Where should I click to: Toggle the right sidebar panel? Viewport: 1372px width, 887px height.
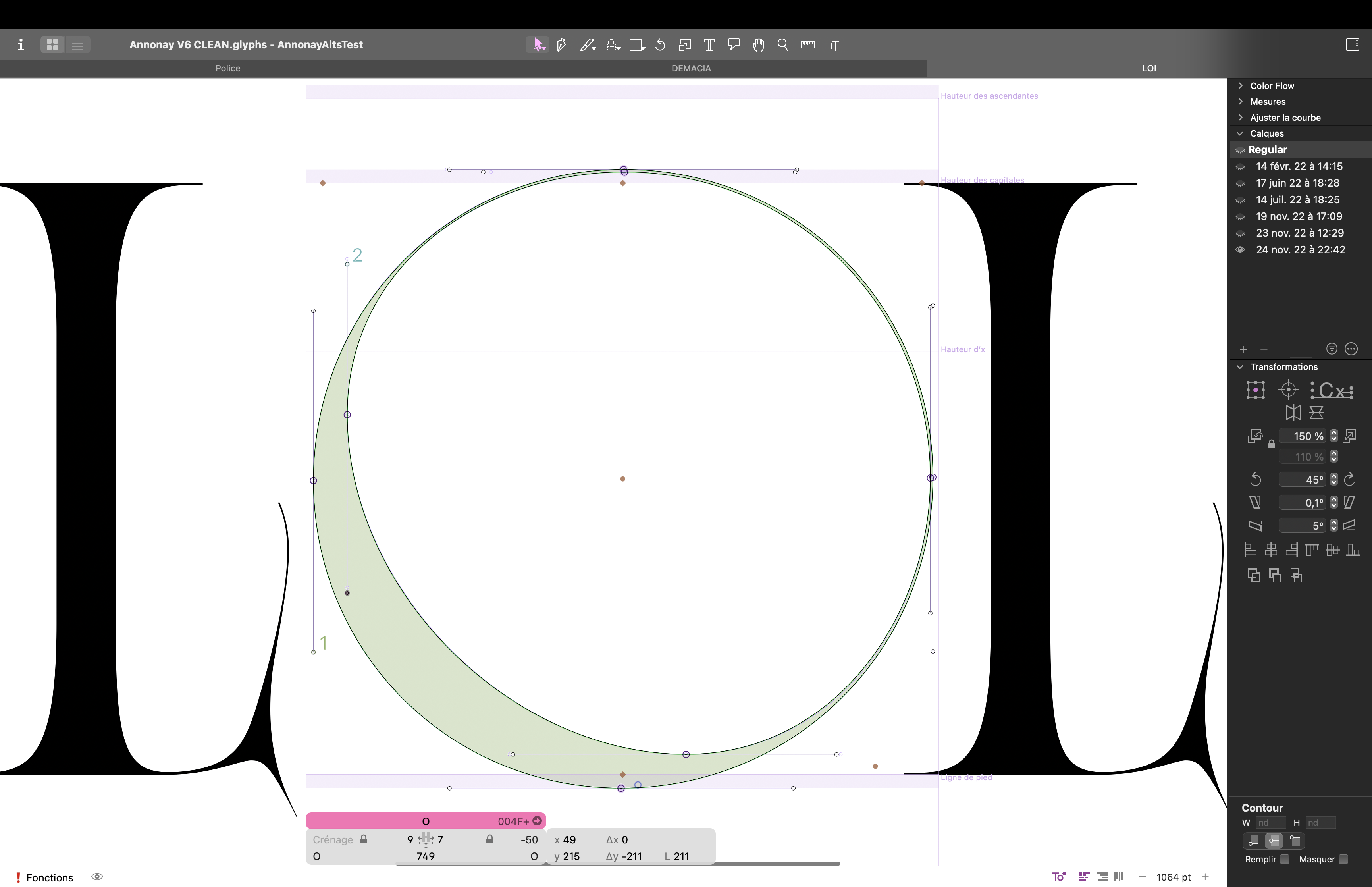(x=1353, y=45)
